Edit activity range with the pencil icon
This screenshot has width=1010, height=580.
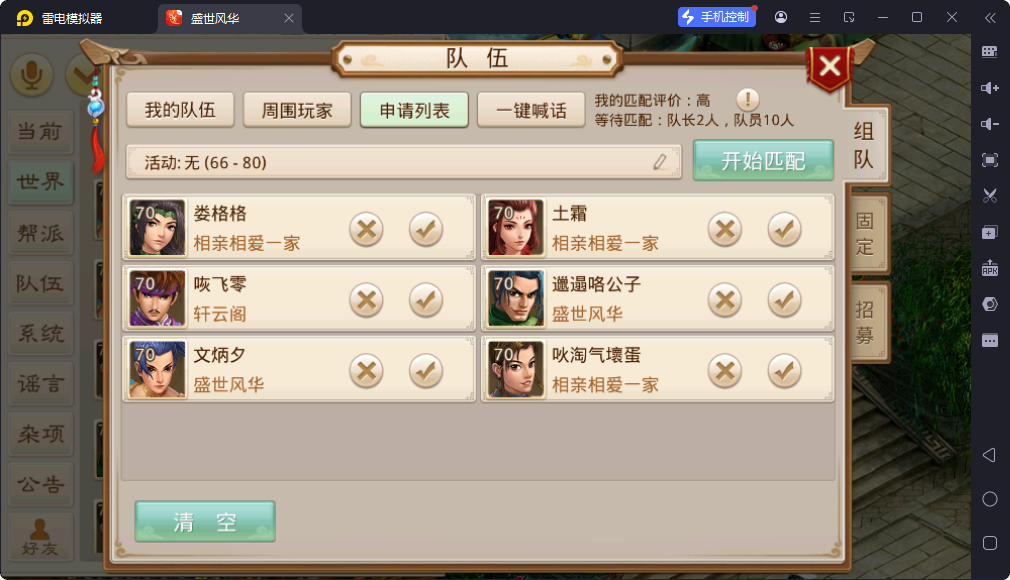pos(660,162)
